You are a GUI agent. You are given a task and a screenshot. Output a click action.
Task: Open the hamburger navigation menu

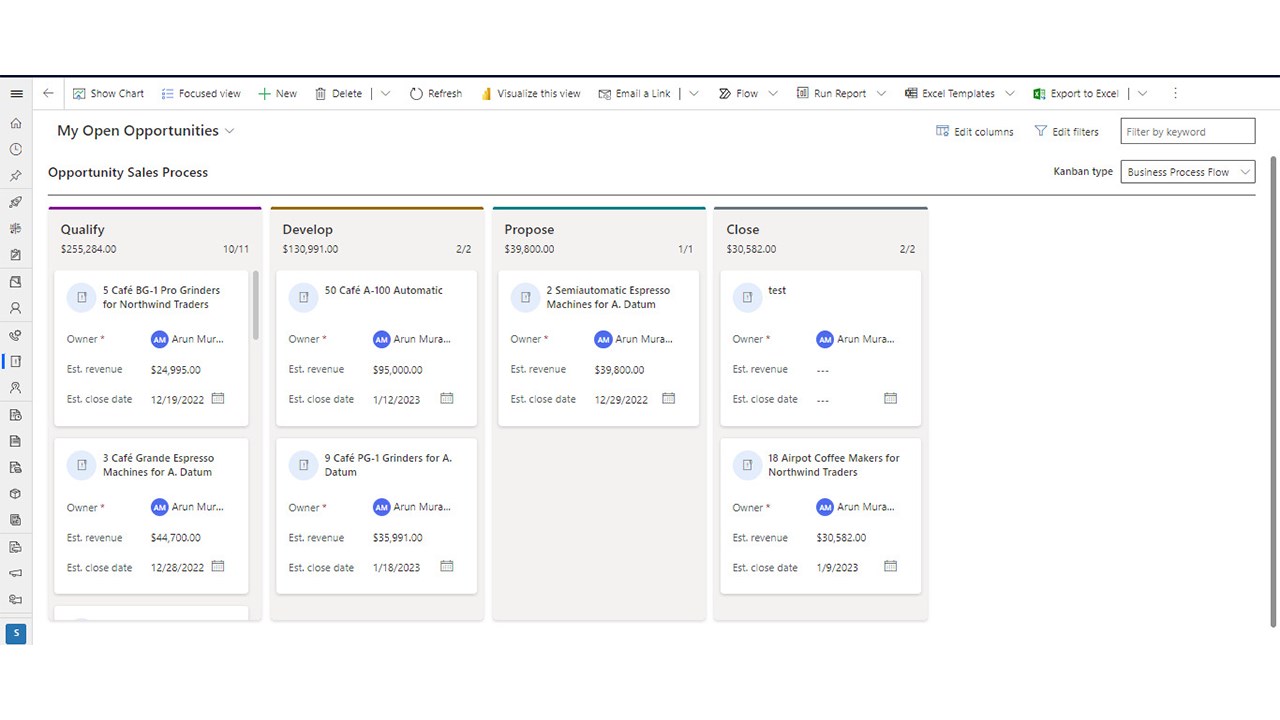click(16, 94)
